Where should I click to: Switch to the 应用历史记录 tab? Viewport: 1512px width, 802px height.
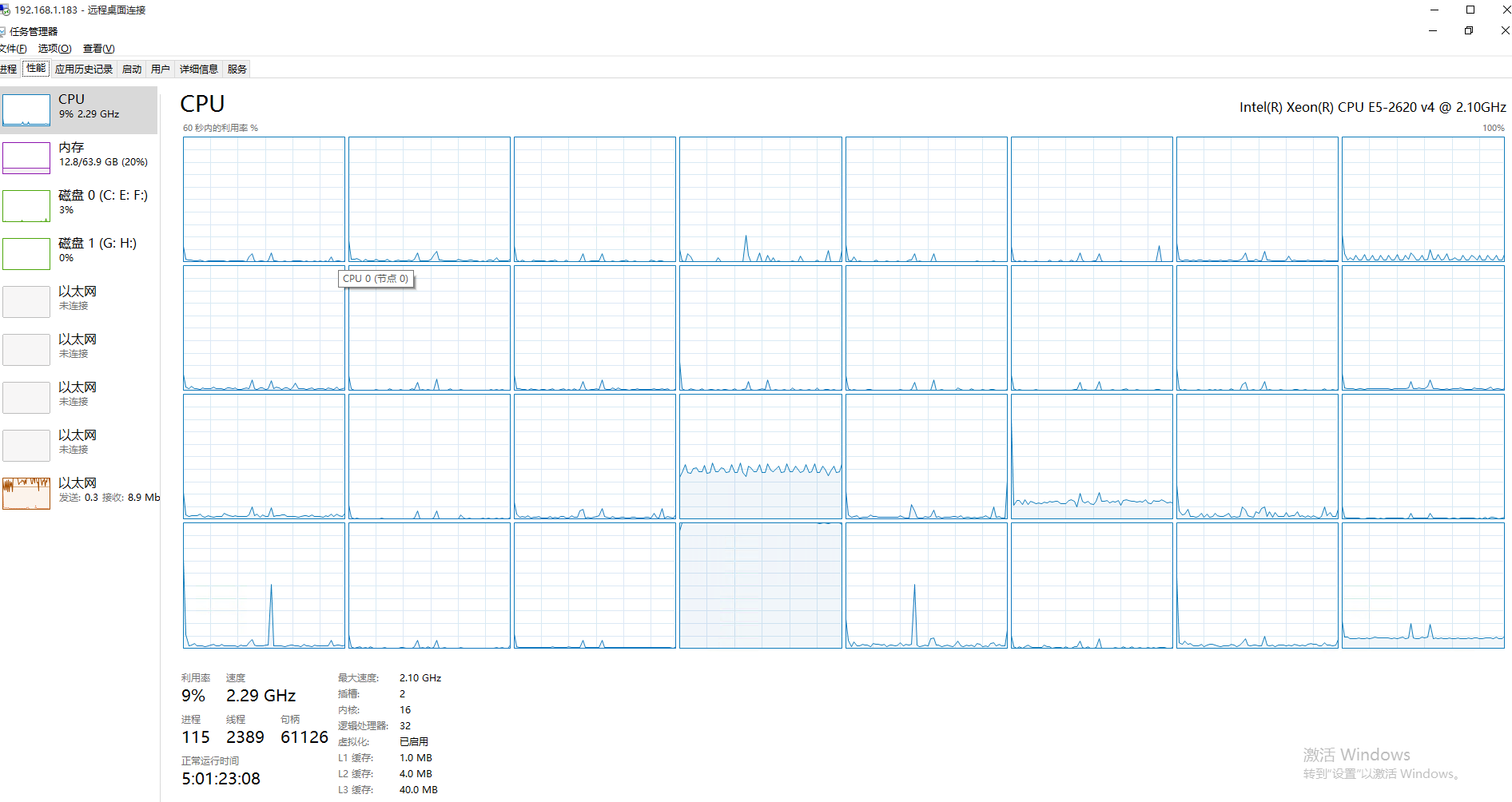[83, 69]
